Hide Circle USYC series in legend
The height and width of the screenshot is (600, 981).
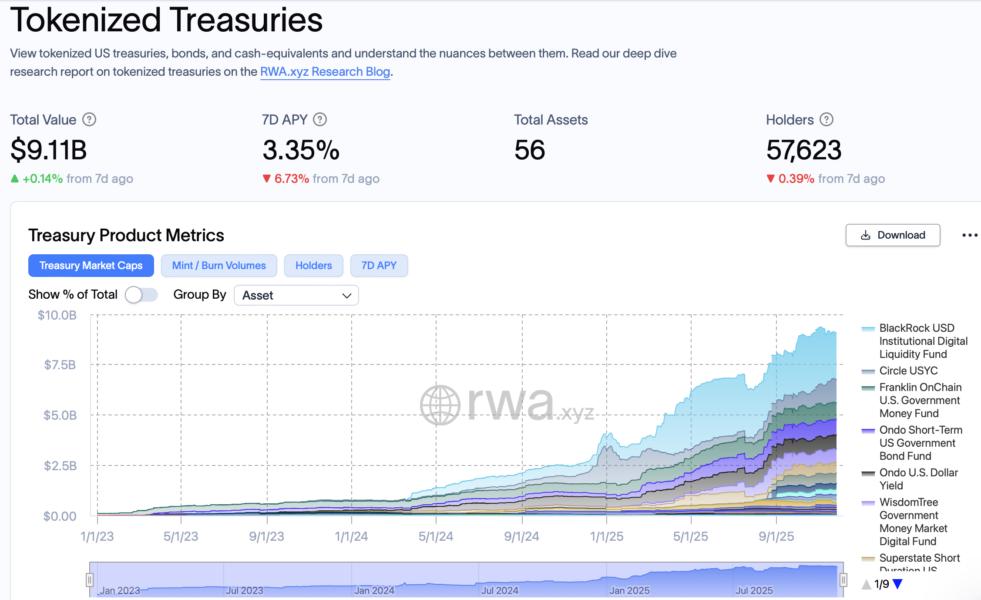click(906, 371)
